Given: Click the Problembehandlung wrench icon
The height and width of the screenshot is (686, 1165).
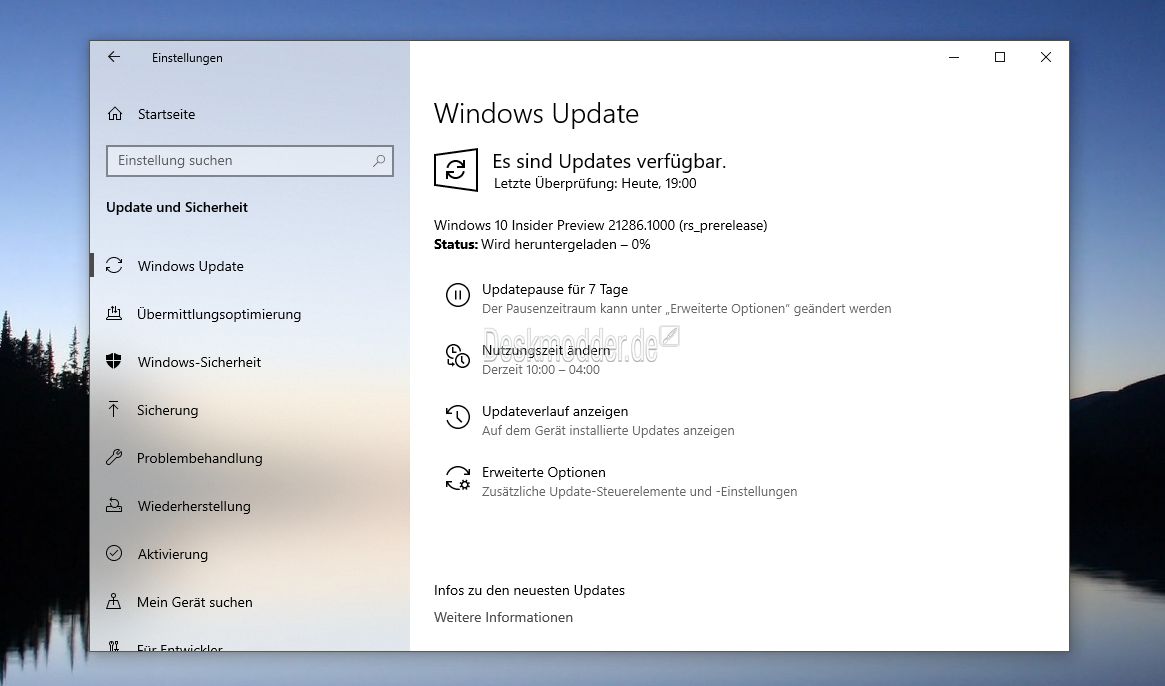Looking at the screenshot, I should (114, 457).
